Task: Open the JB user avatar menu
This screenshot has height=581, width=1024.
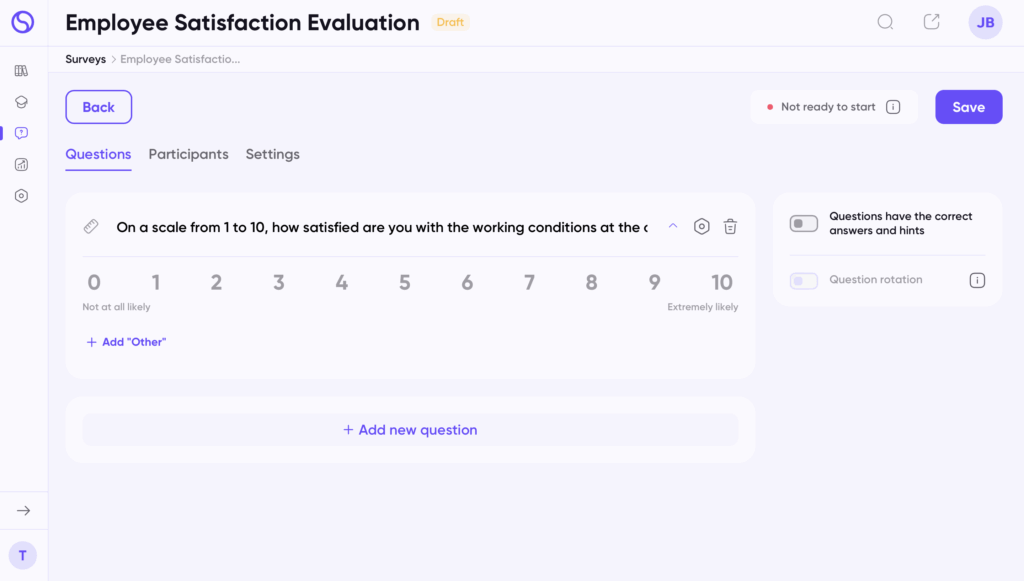Action: tap(985, 22)
